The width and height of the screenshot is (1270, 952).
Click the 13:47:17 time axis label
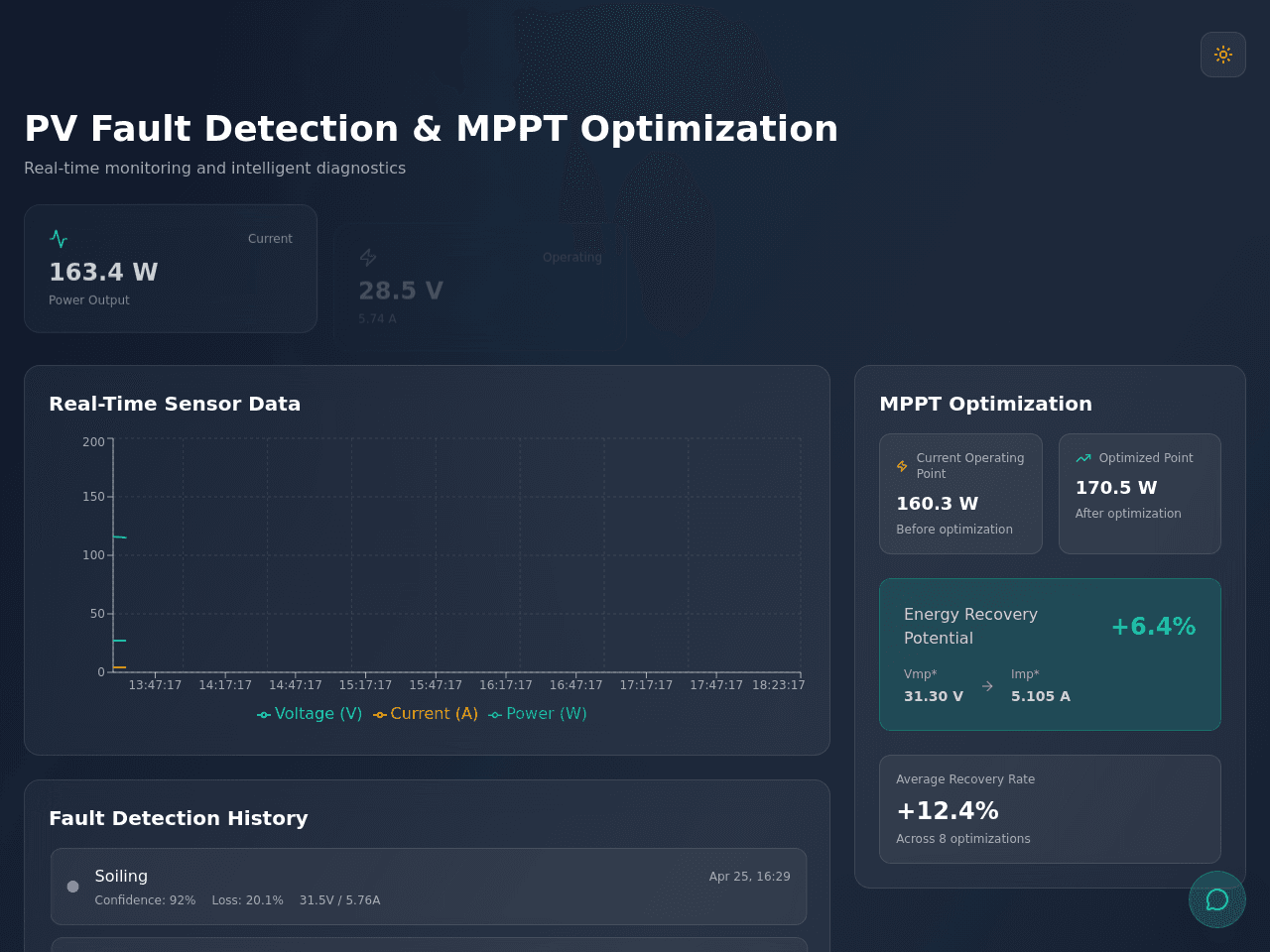[x=155, y=685]
